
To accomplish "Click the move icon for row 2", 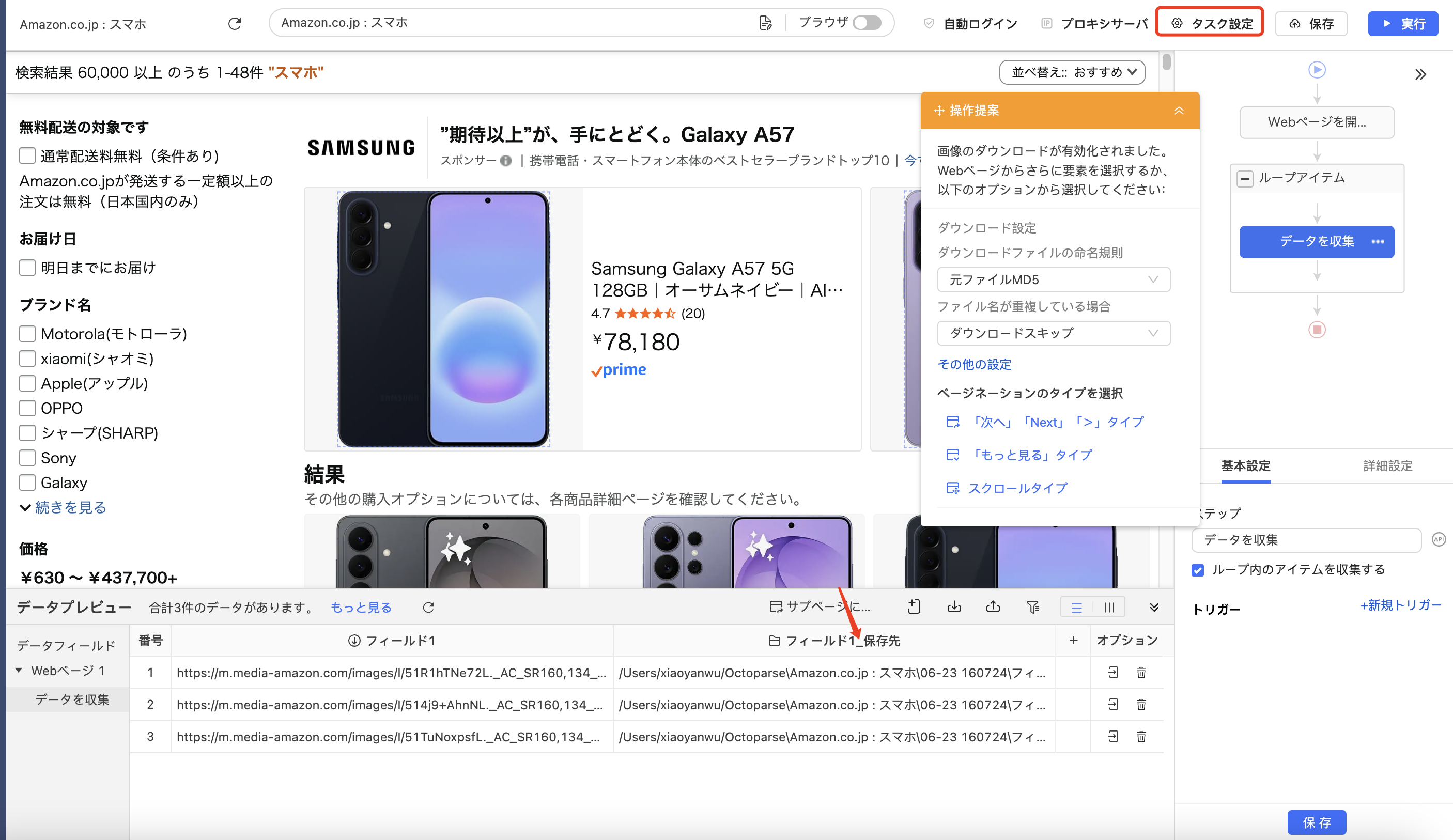I will coord(1113,705).
